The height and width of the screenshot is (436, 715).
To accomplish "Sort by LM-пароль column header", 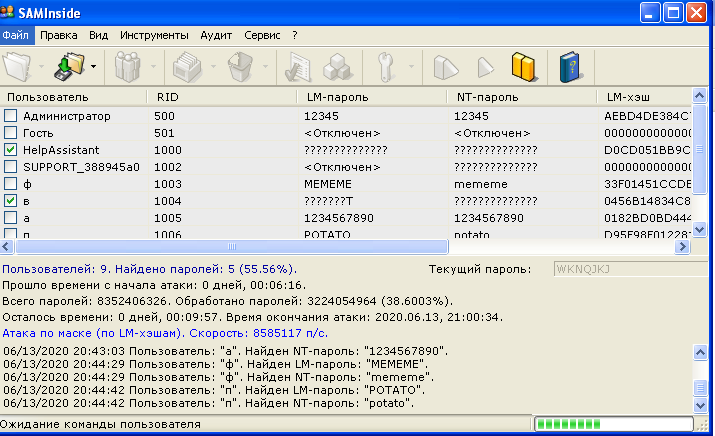I will 373,97.
